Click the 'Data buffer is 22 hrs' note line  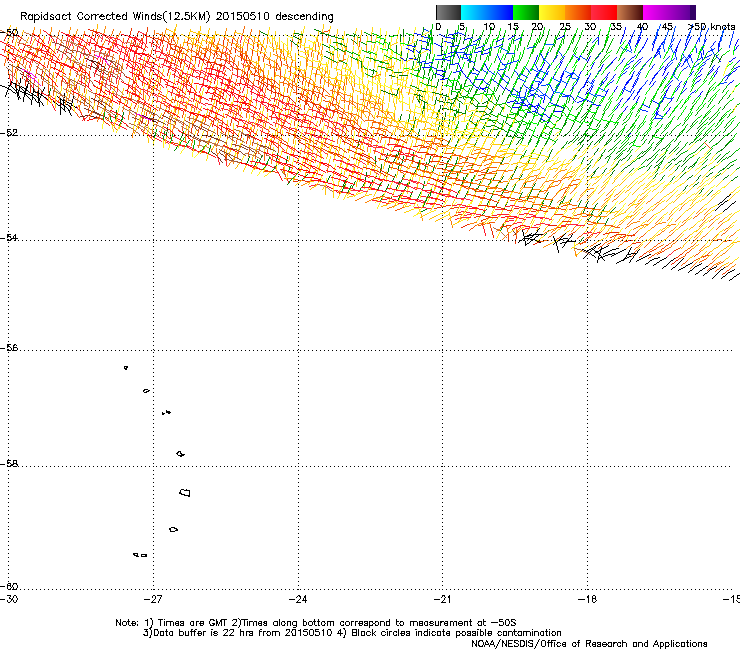(352, 633)
